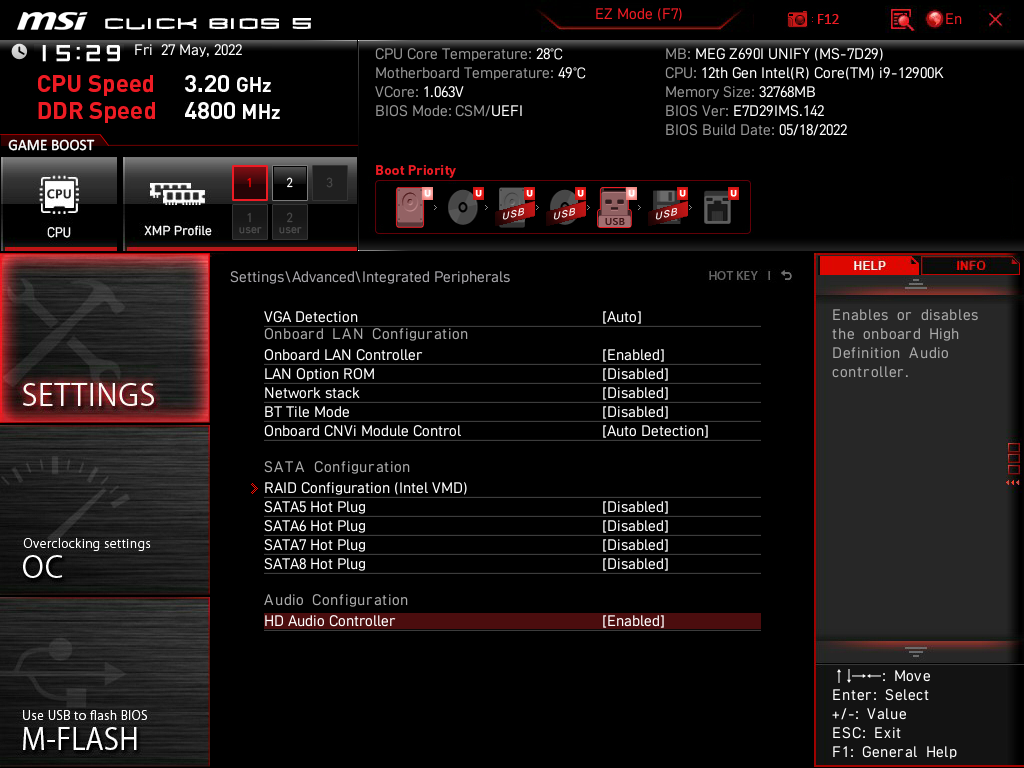Image resolution: width=1024 pixels, height=768 pixels.
Task: Click the clock icon beside the time
Action: pos(19,52)
